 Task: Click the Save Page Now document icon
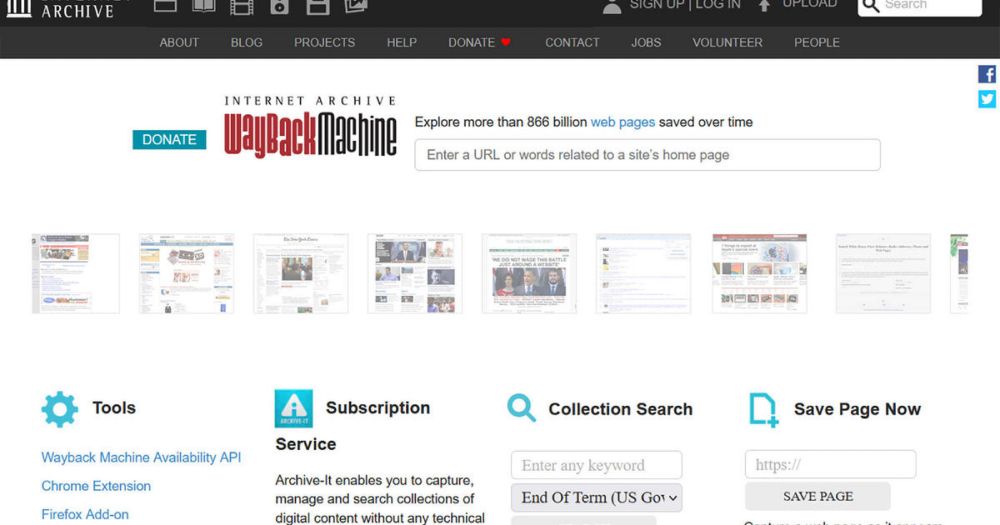point(763,410)
